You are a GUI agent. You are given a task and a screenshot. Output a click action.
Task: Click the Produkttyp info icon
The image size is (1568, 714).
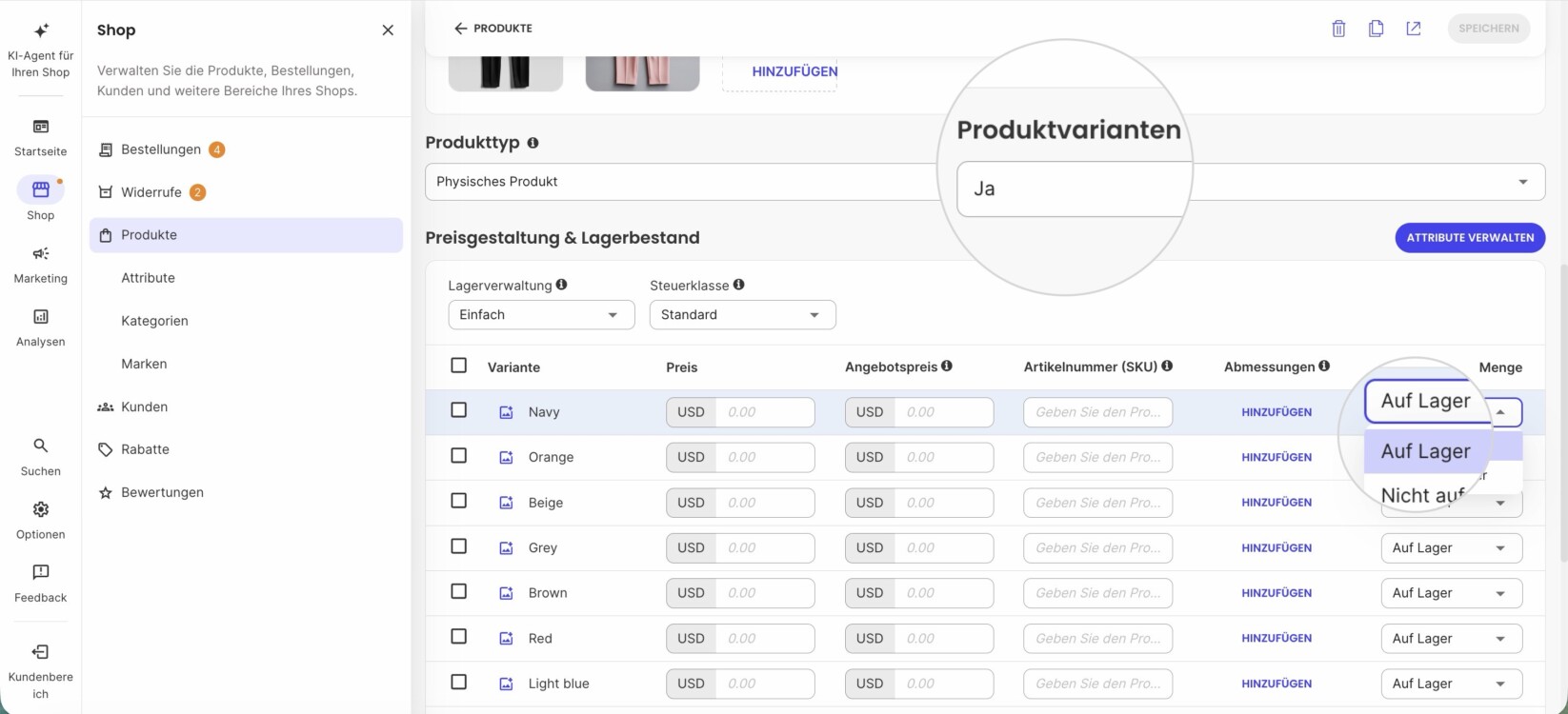point(533,143)
